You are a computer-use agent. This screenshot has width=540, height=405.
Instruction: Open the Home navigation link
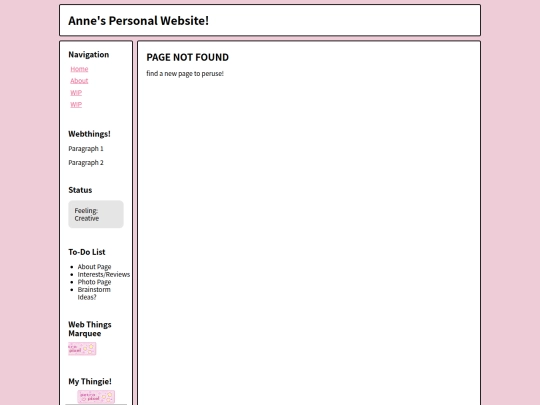coord(79,69)
